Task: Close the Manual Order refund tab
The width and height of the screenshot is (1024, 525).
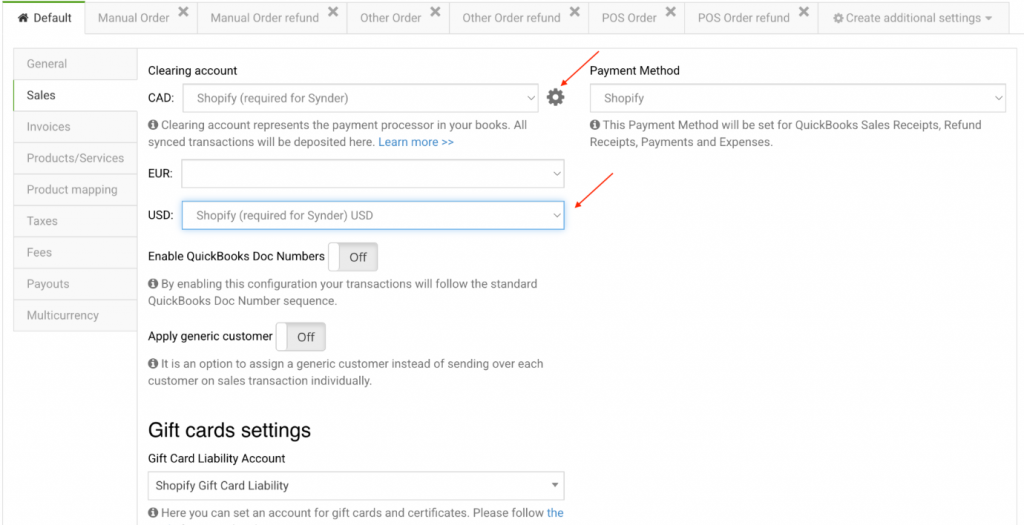Action: [x=333, y=12]
